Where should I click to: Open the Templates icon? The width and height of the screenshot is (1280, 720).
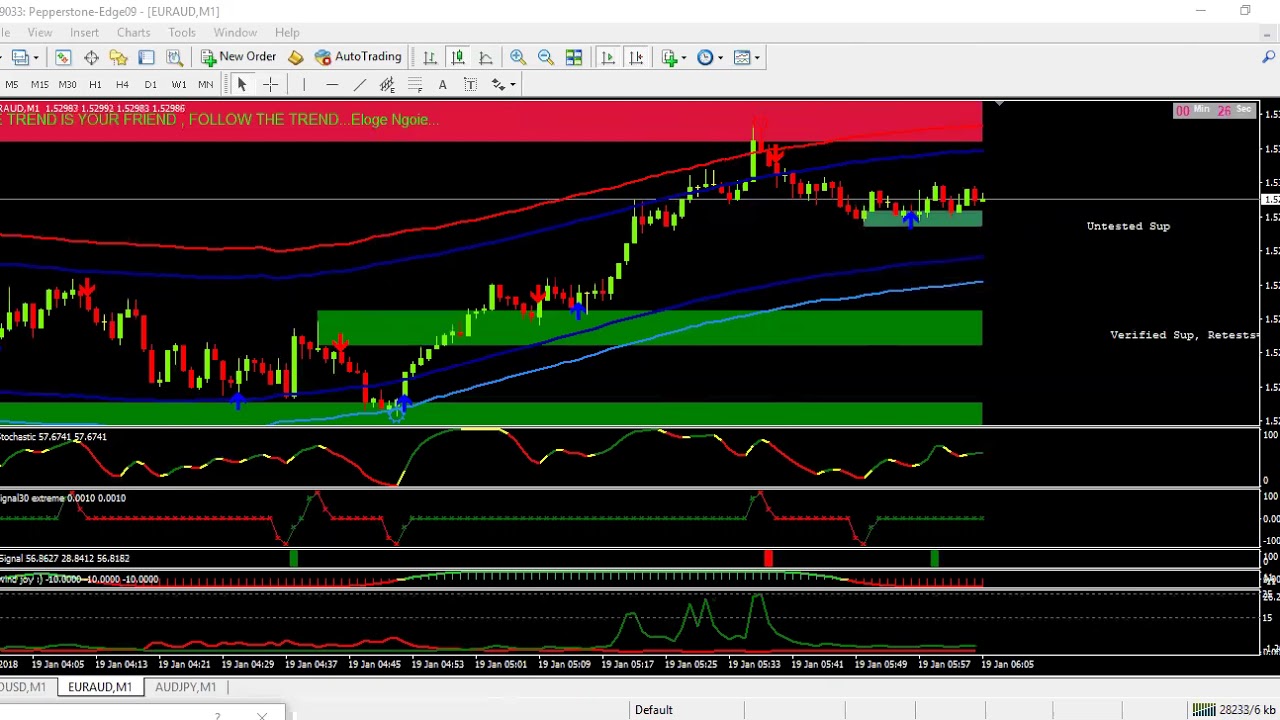click(x=742, y=57)
